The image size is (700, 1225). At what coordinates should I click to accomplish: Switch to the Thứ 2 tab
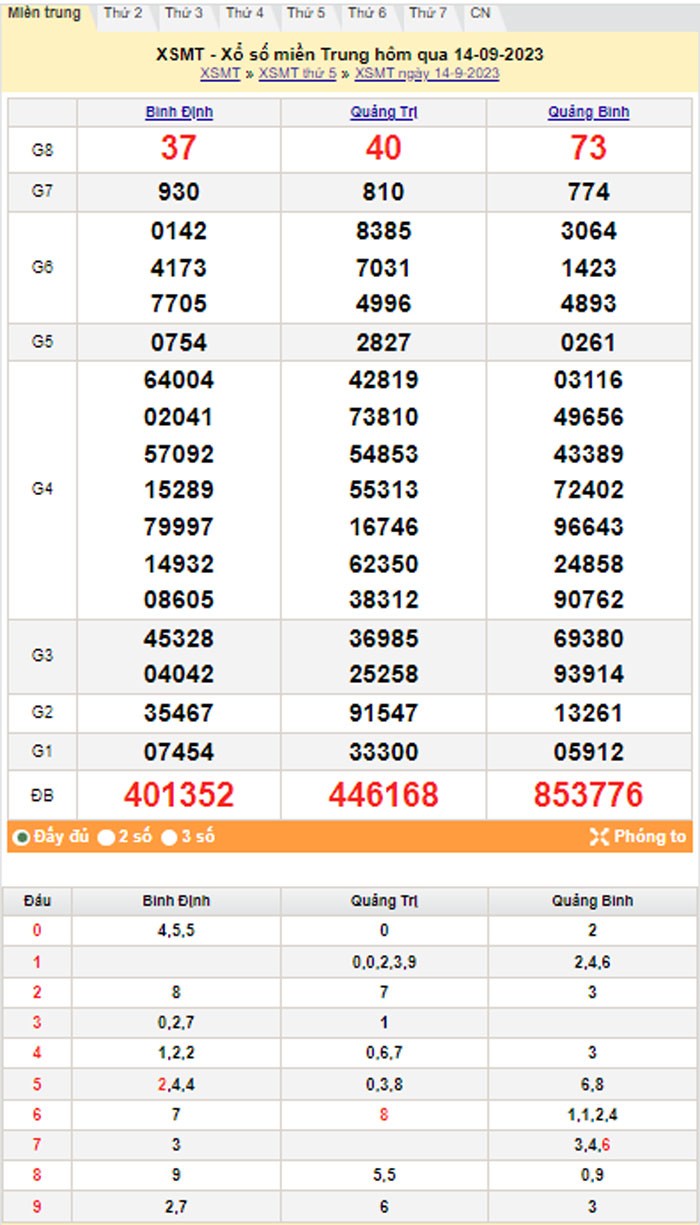tap(123, 14)
